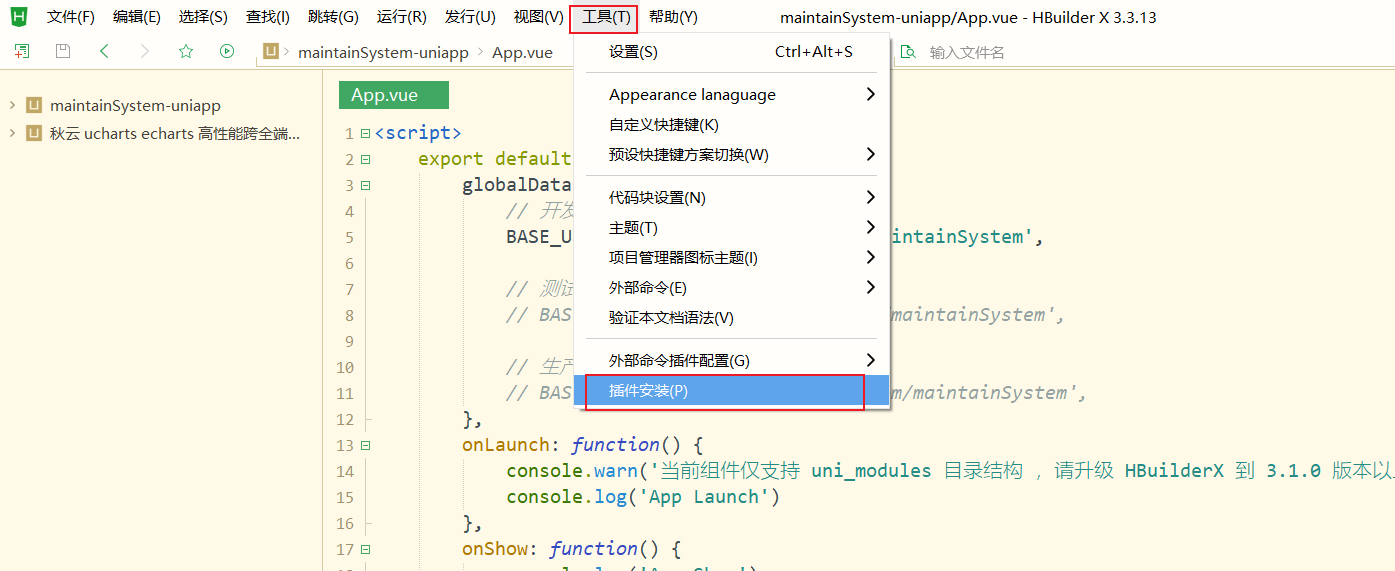Click the star bookmark icon
This screenshot has height=571, width=1395.
coord(186,52)
